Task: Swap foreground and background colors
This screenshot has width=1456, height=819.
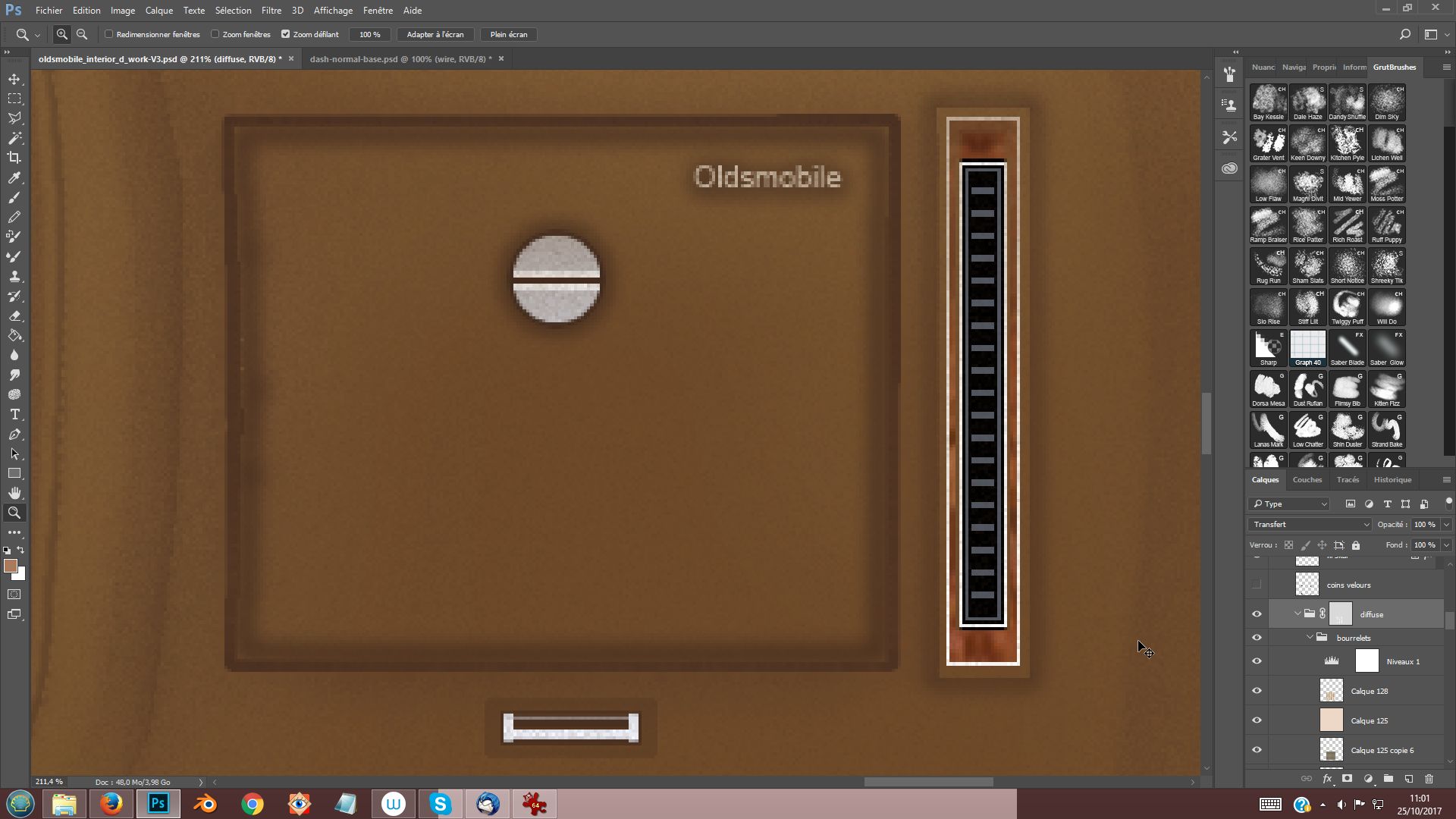Action: point(21,551)
